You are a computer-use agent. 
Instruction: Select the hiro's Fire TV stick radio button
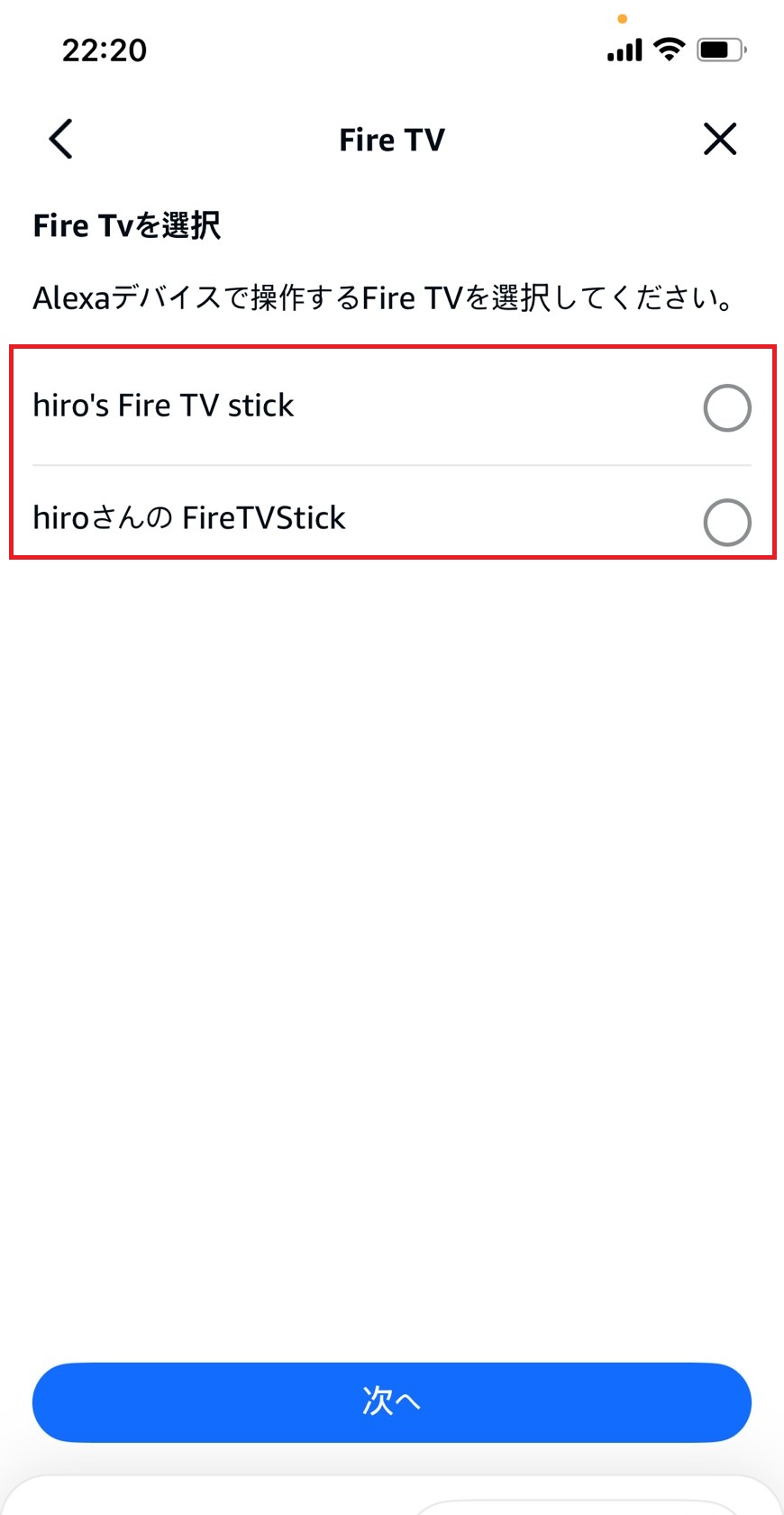(x=726, y=407)
